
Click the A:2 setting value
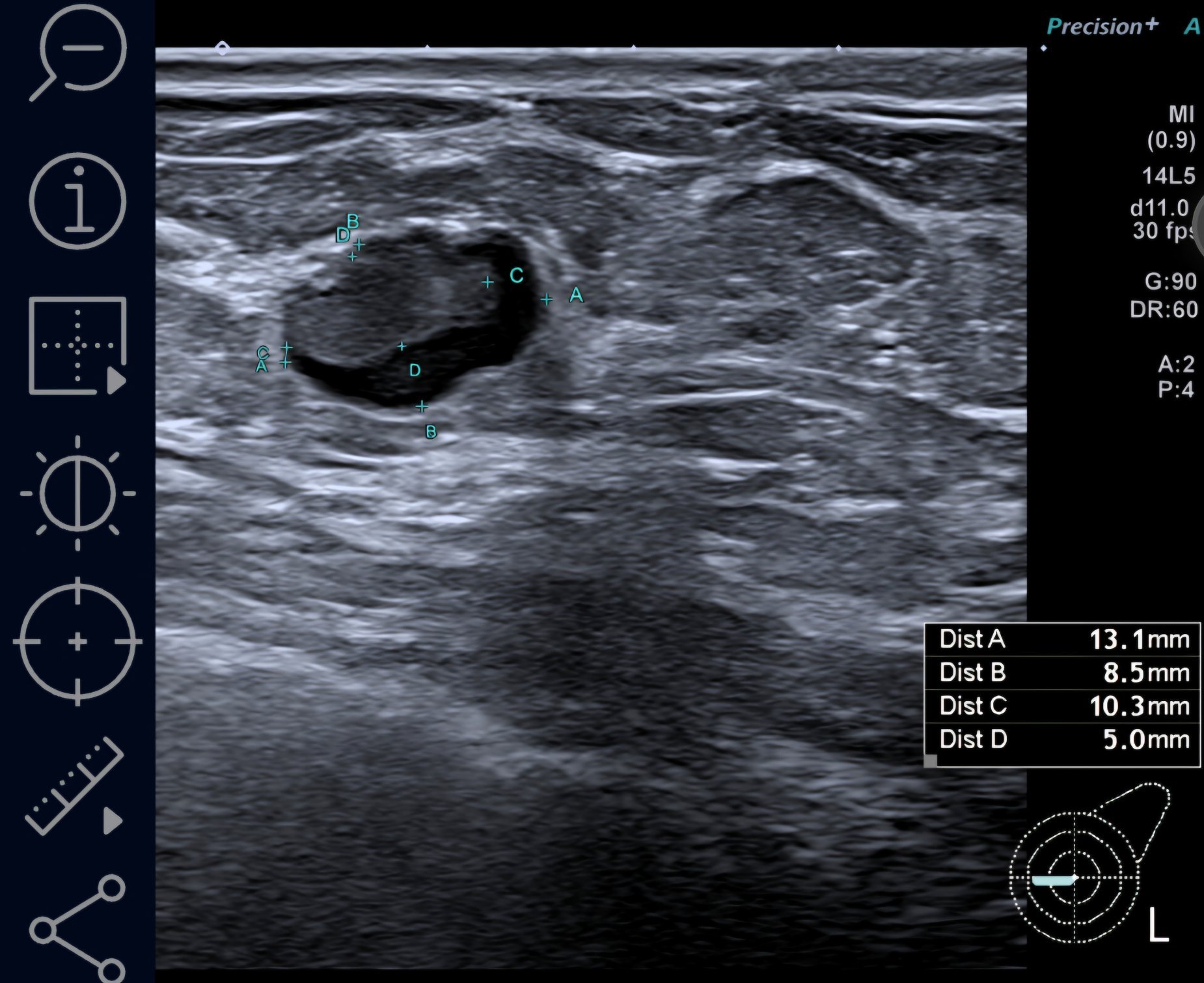tap(1176, 363)
